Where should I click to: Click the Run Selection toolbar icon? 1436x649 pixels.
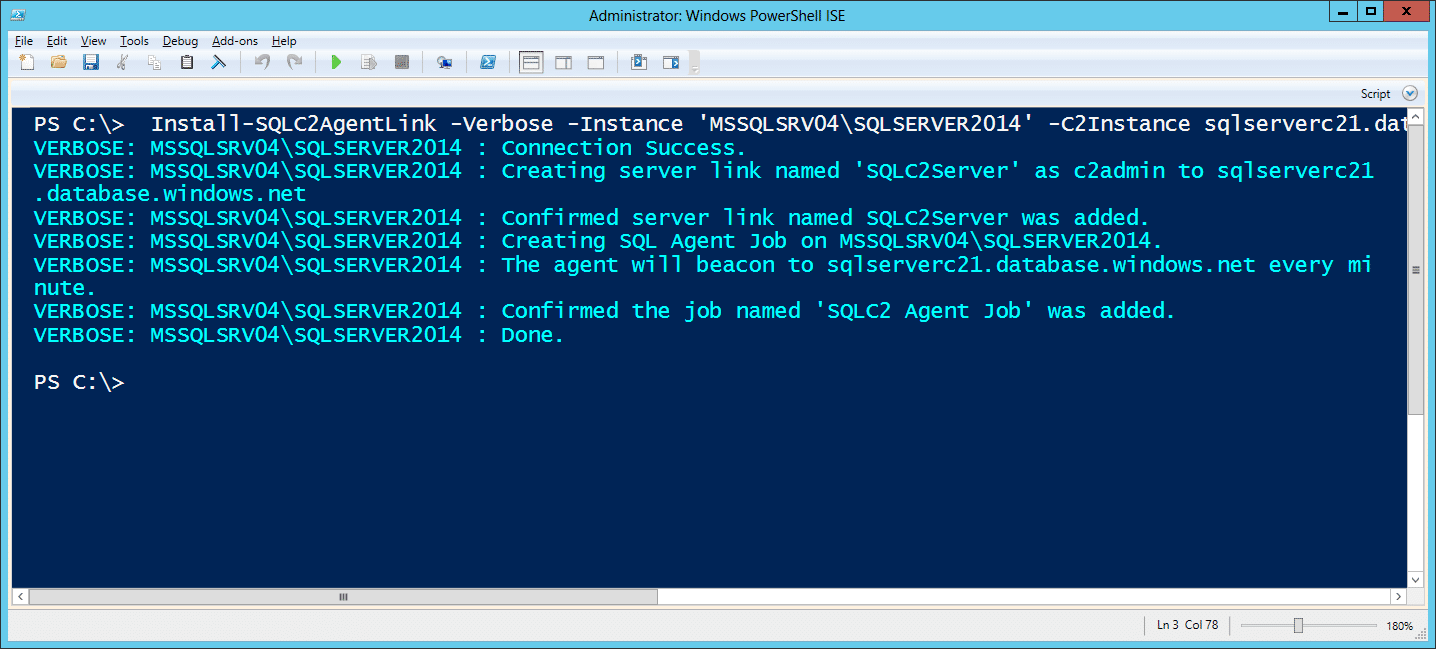369,62
